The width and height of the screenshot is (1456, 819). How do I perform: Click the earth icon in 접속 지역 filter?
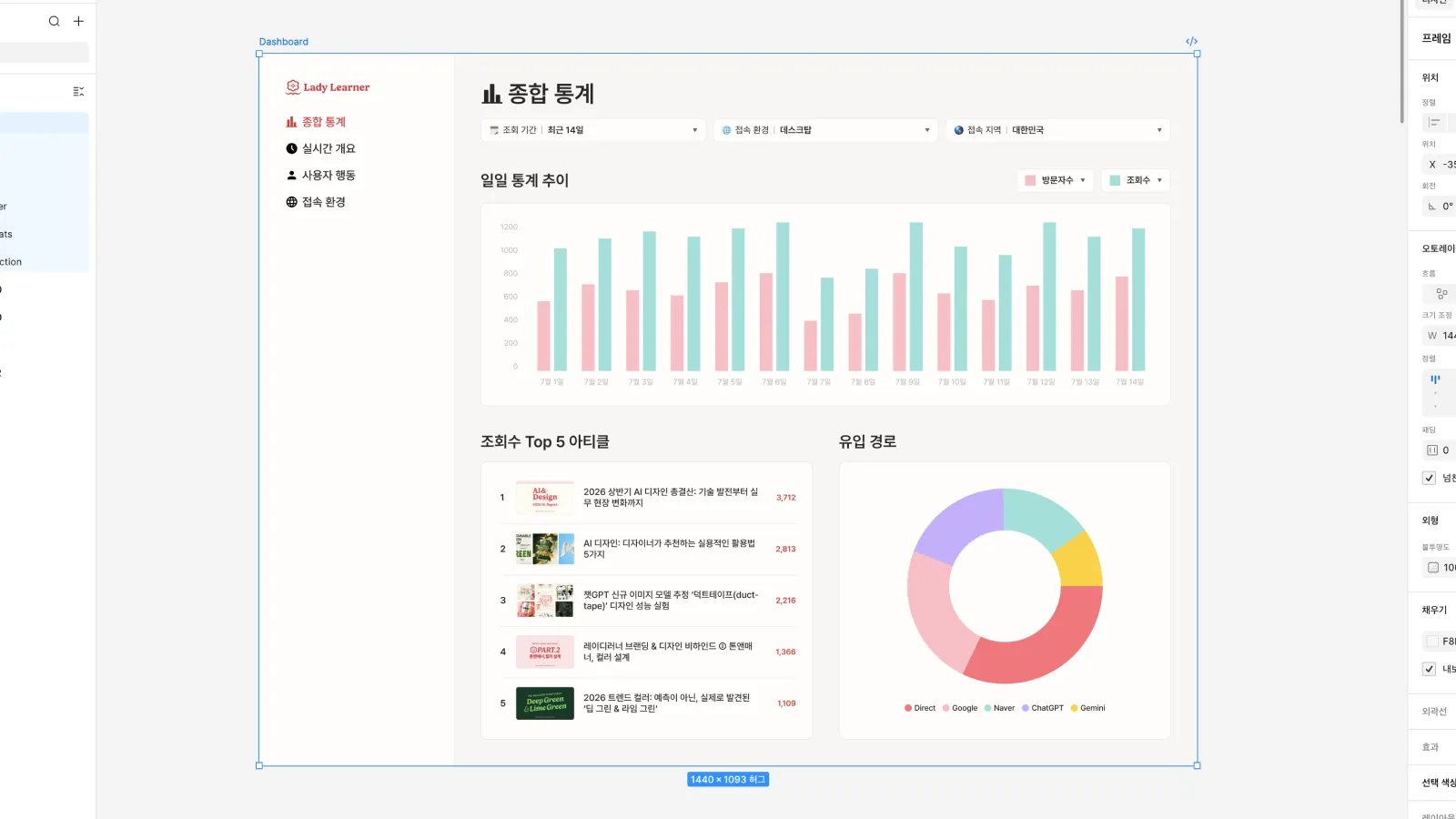[x=958, y=130]
